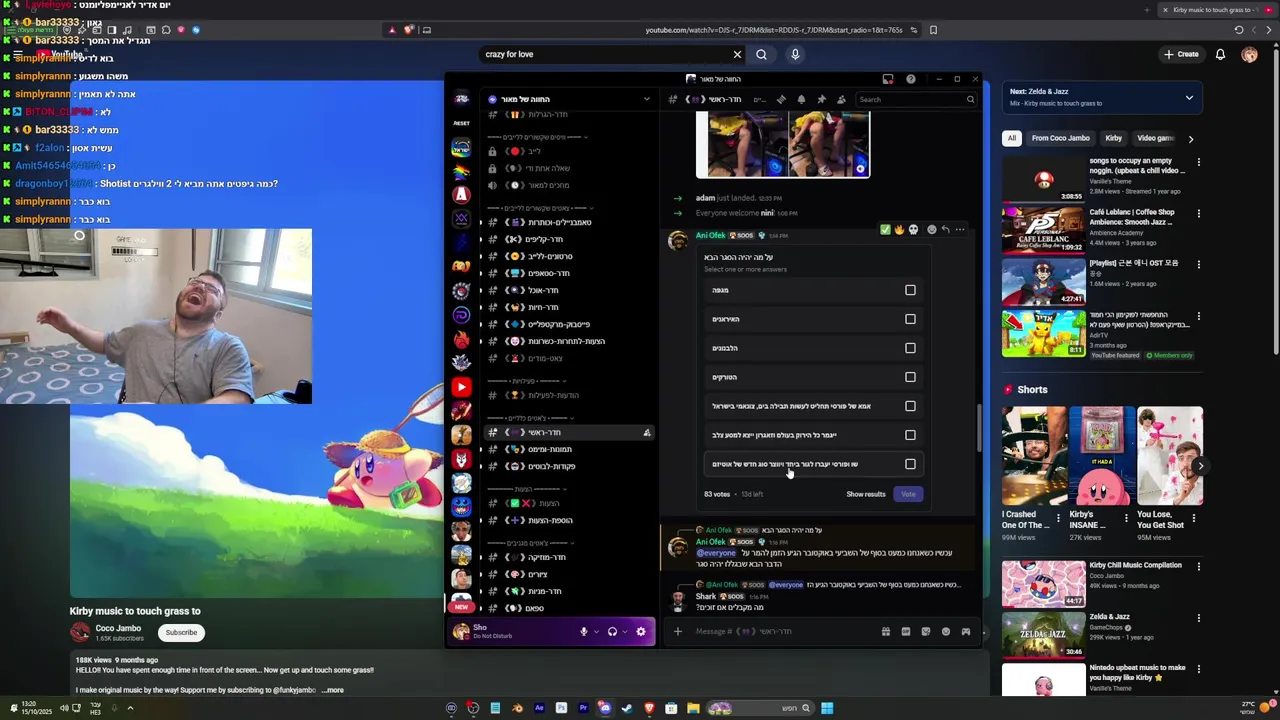Check sixth poll option checkbox
This screenshot has width=1280, height=720.
[910, 435]
